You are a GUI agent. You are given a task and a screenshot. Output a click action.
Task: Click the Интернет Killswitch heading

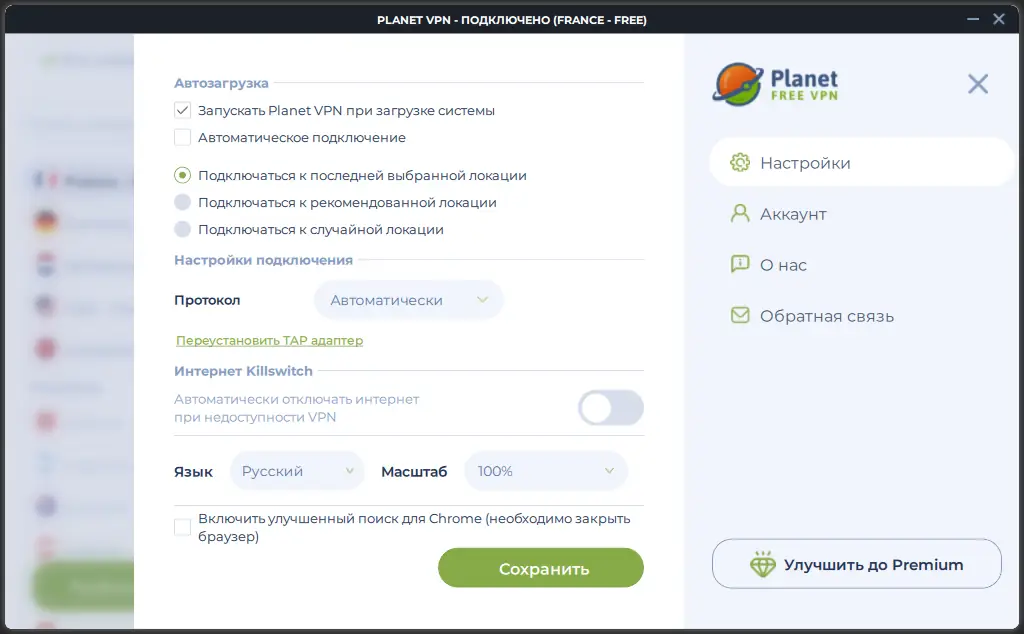(244, 371)
